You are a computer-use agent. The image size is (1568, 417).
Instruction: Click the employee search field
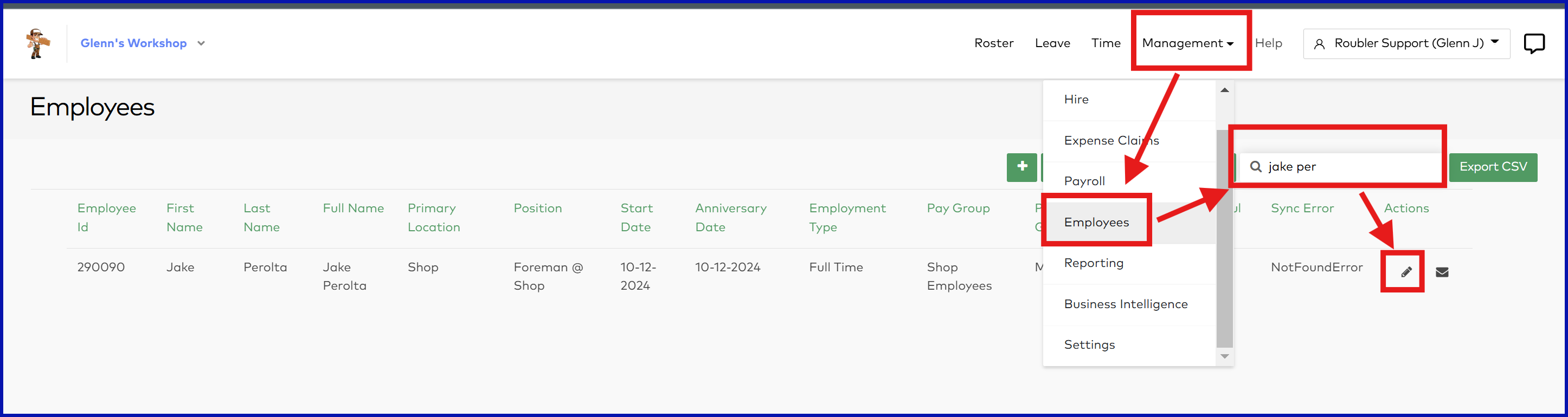(x=1351, y=167)
